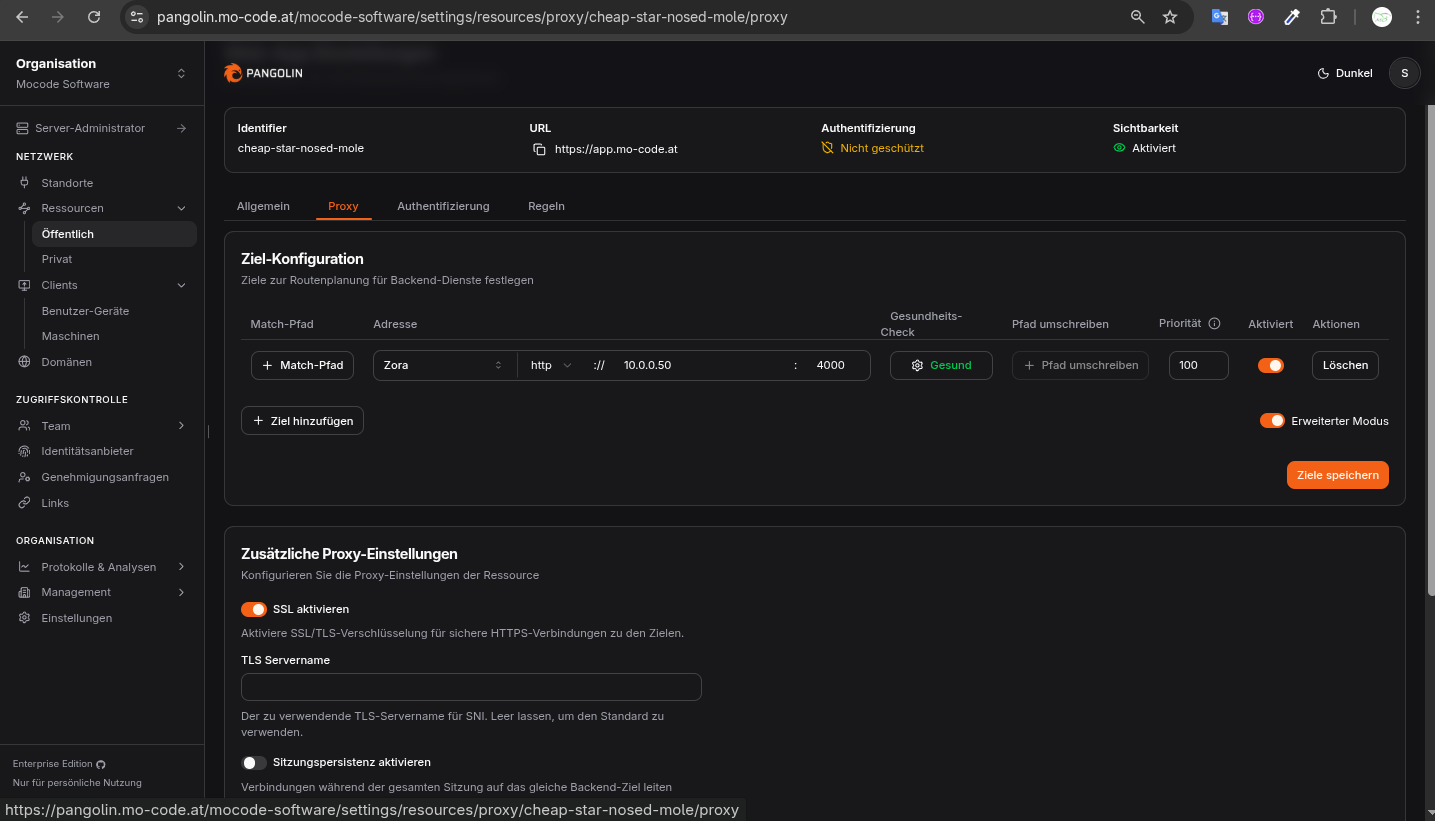
Task: Turn off Erweiterter Modus toggle
Action: click(x=1272, y=421)
